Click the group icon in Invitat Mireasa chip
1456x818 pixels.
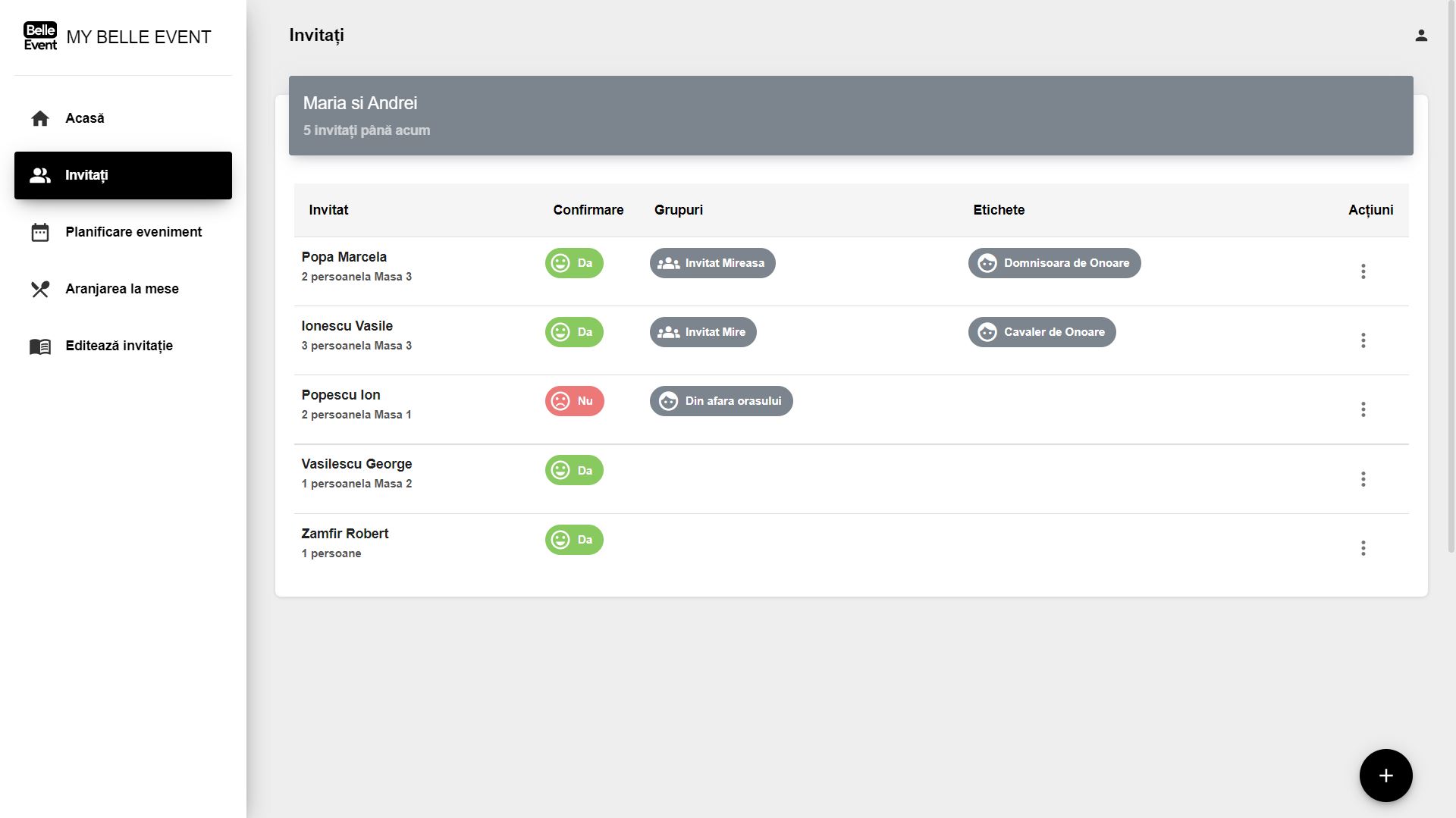tap(668, 264)
